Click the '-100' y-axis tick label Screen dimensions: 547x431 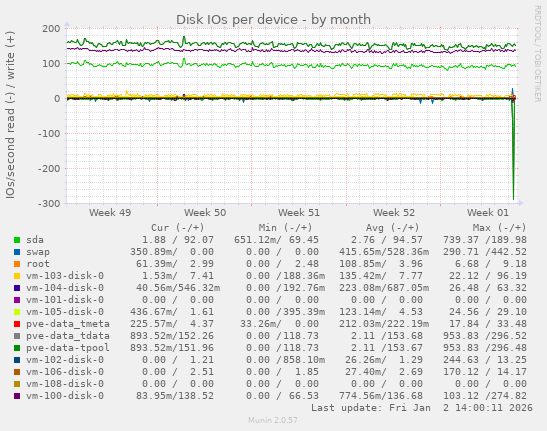49,134
